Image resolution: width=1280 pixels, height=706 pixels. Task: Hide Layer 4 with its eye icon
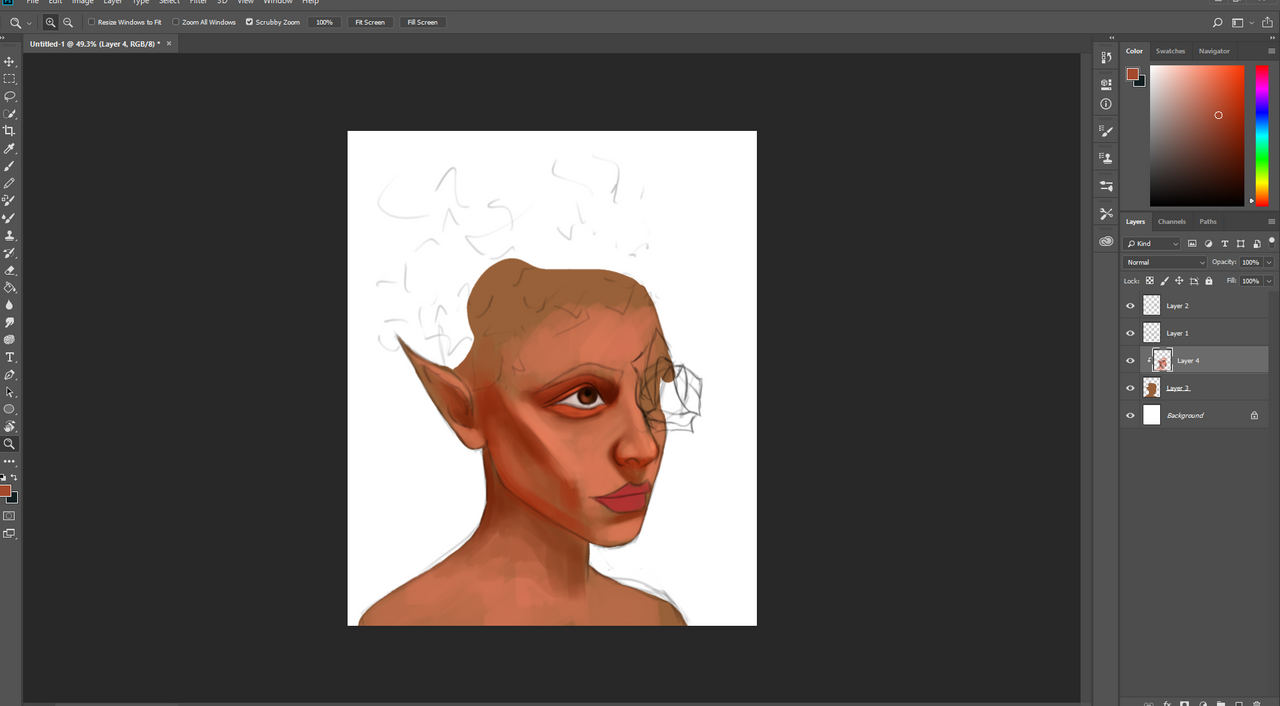point(1131,361)
